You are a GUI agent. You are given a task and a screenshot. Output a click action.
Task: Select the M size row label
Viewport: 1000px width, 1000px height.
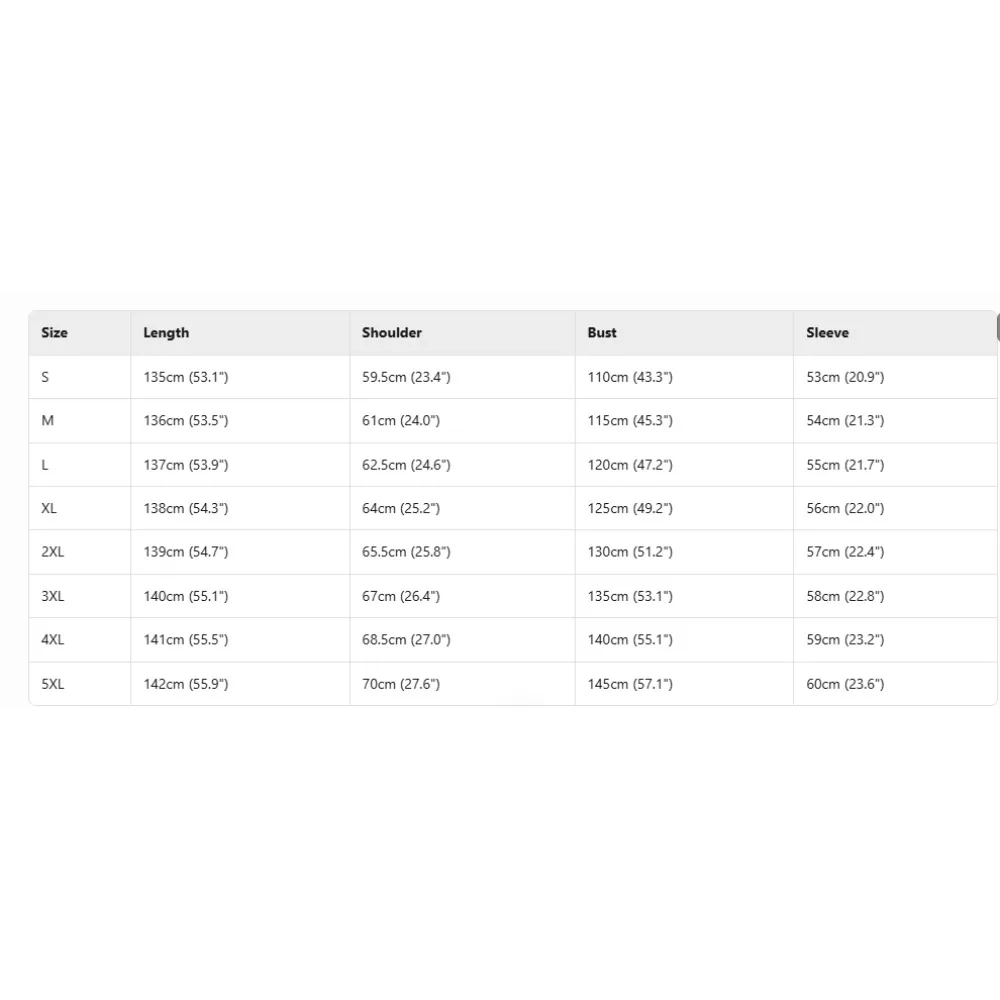click(47, 421)
